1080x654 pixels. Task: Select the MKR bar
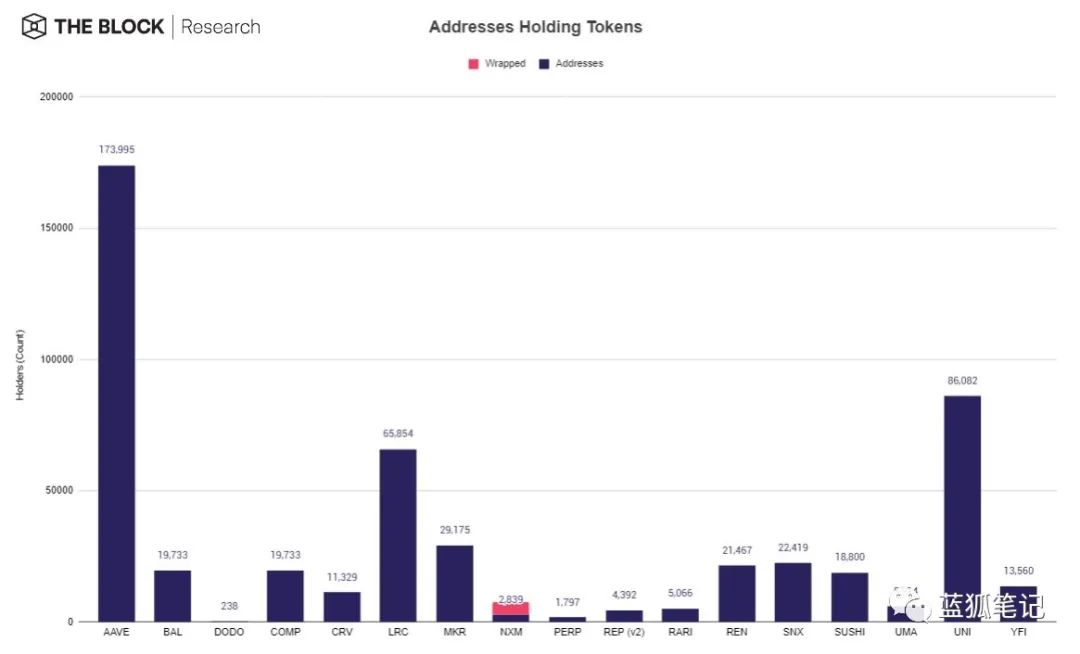click(x=454, y=583)
